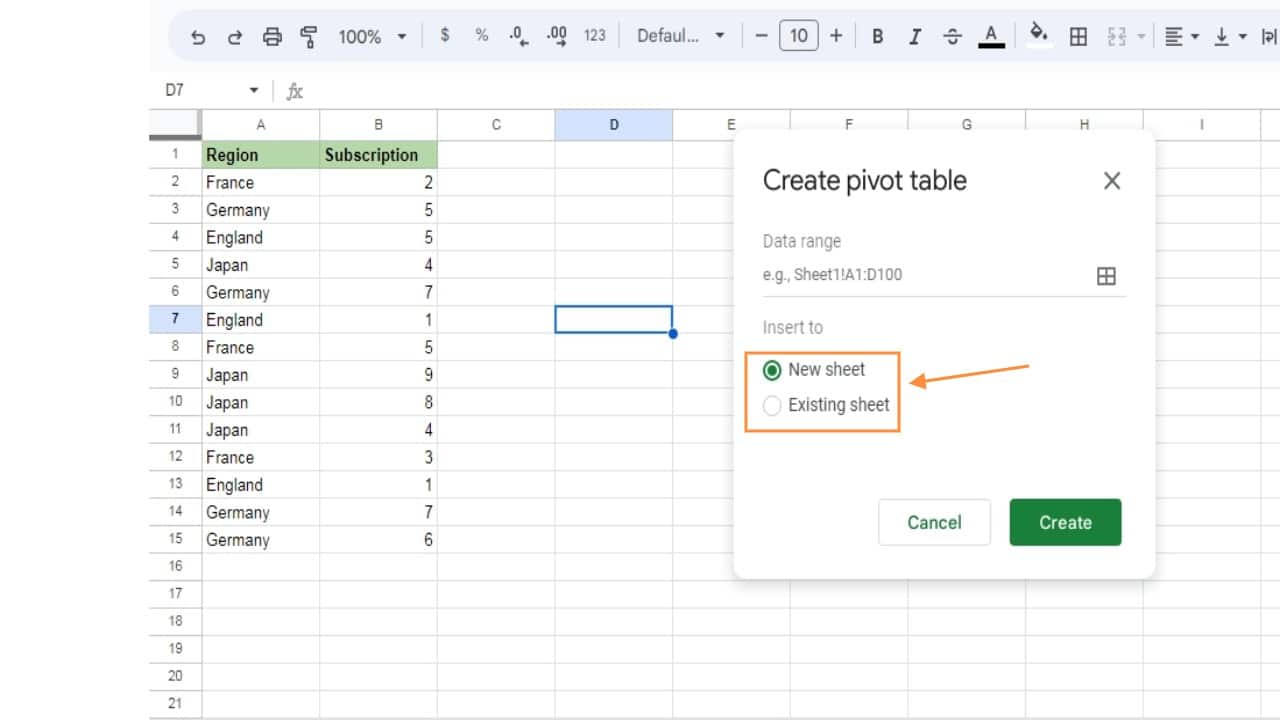Screen dimensions: 1280x720
Task: Select column D header
Action: click(x=613, y=125)
